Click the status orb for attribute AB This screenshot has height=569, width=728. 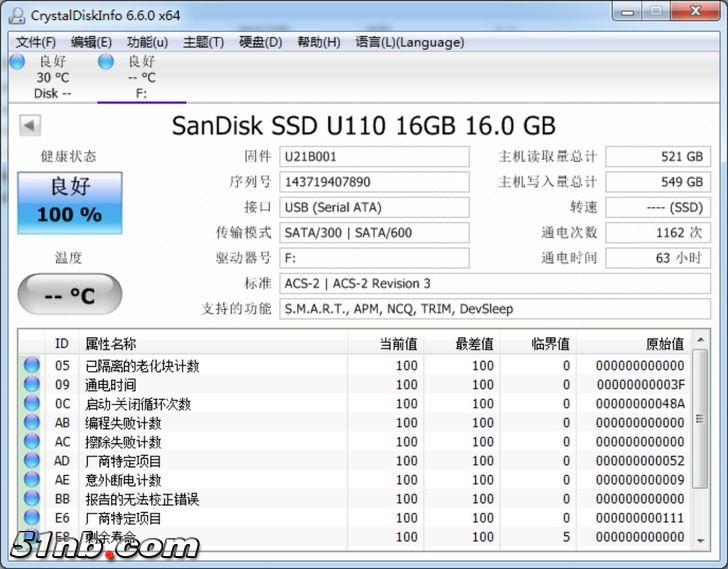click(32, 422)
